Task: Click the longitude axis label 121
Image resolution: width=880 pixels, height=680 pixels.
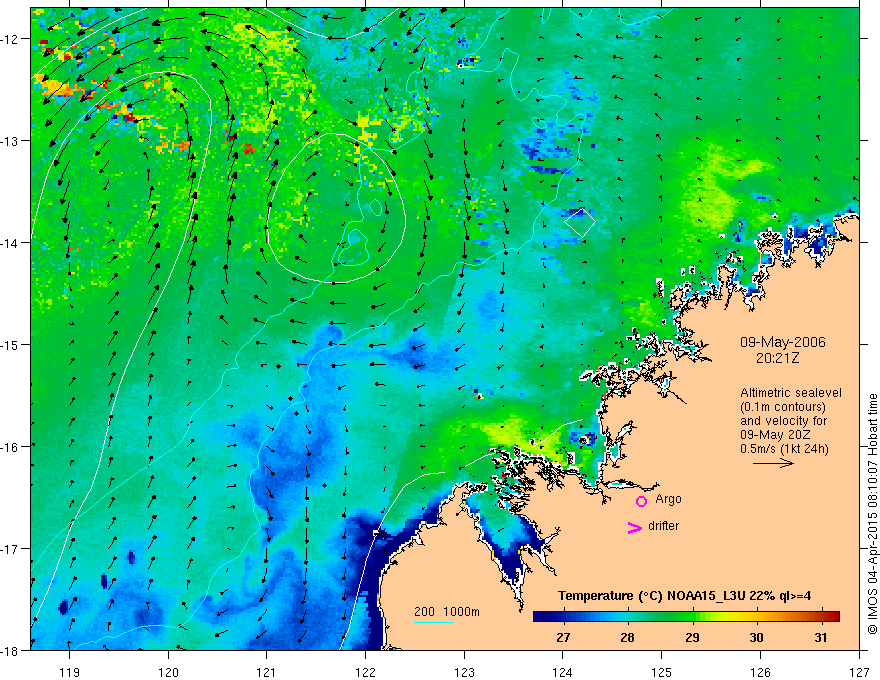Action: coord(267,673)
